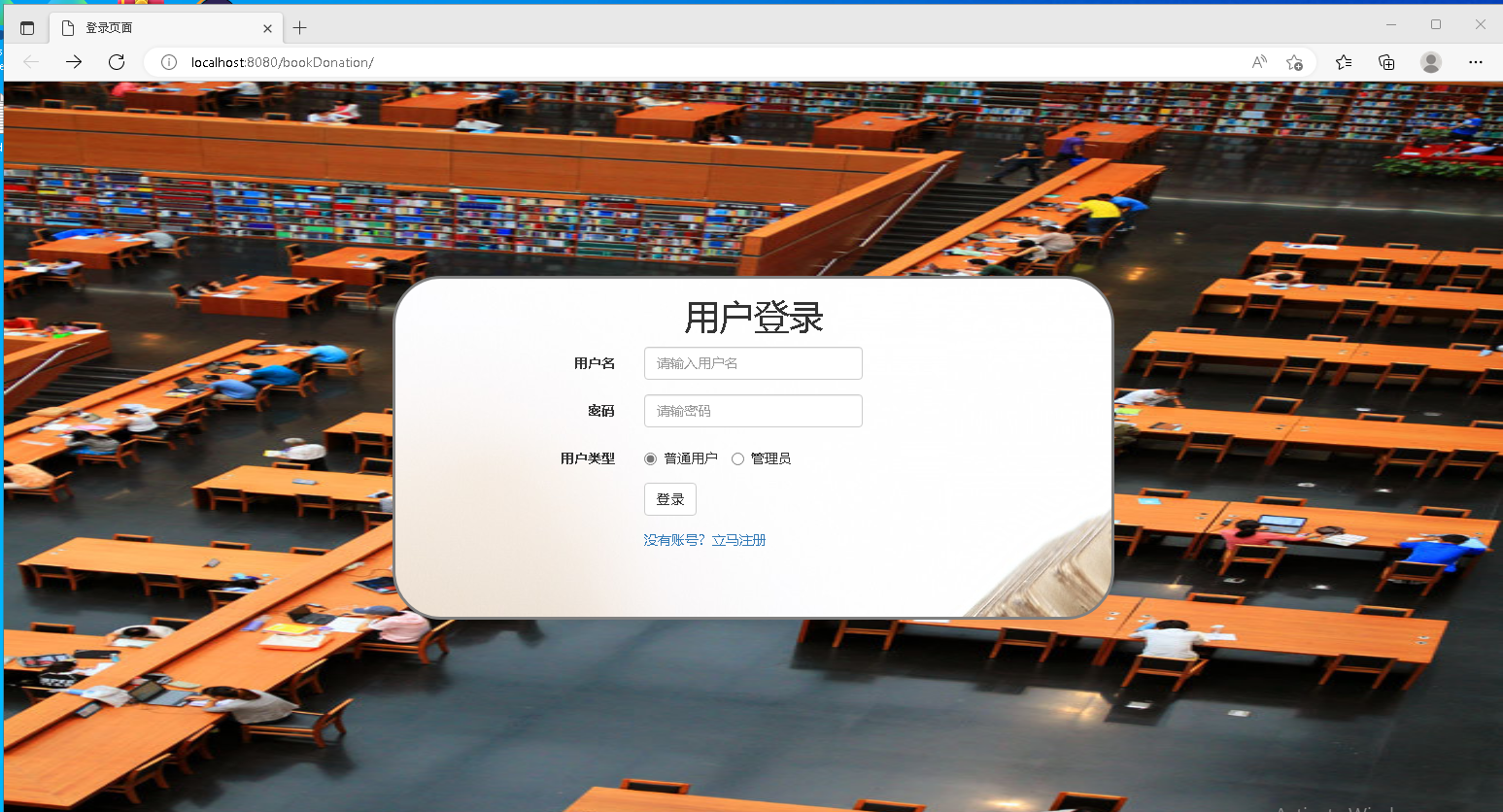This screenshot has height=812, width=1503.
Task: Click the 登录 button
Action: pyautogui.click(x=670, y=499)
